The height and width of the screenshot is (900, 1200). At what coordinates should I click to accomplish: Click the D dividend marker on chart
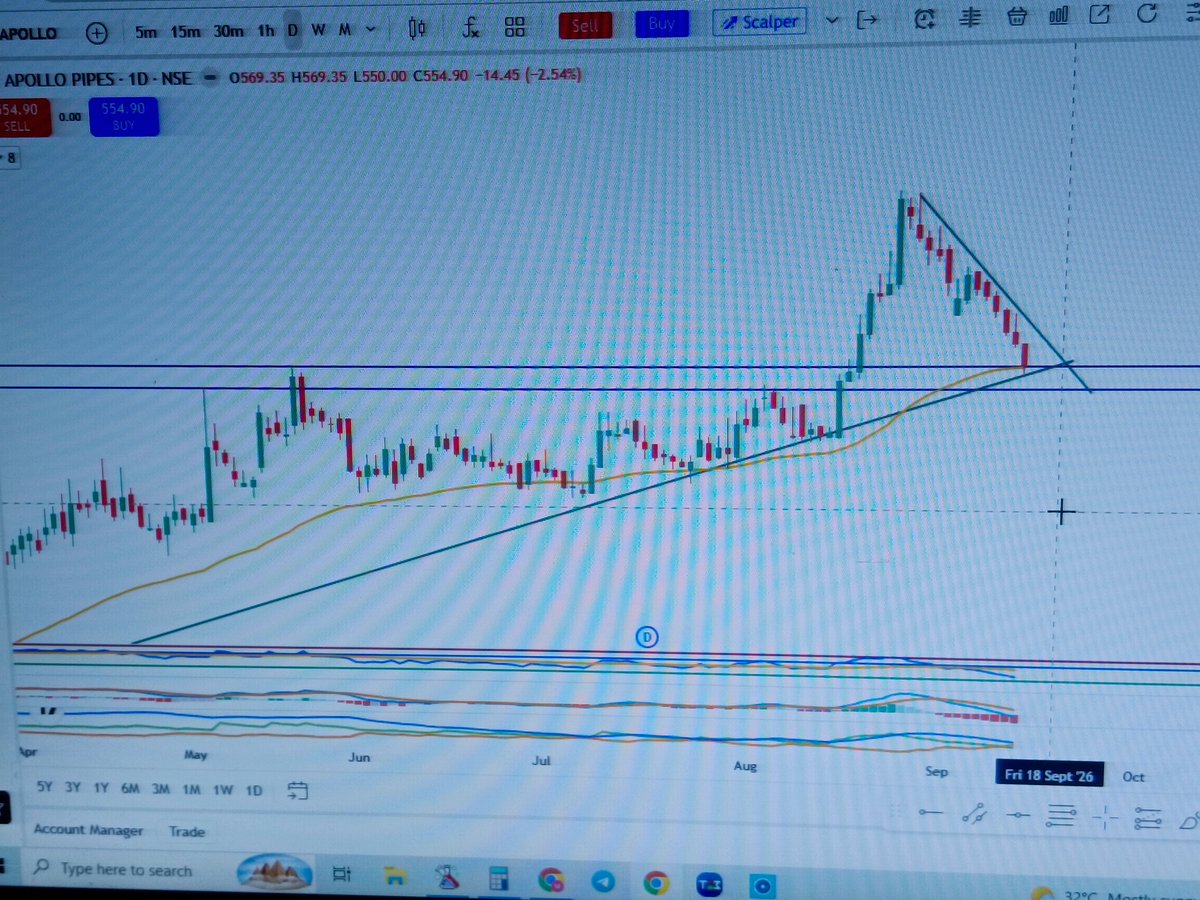point(647,636)
